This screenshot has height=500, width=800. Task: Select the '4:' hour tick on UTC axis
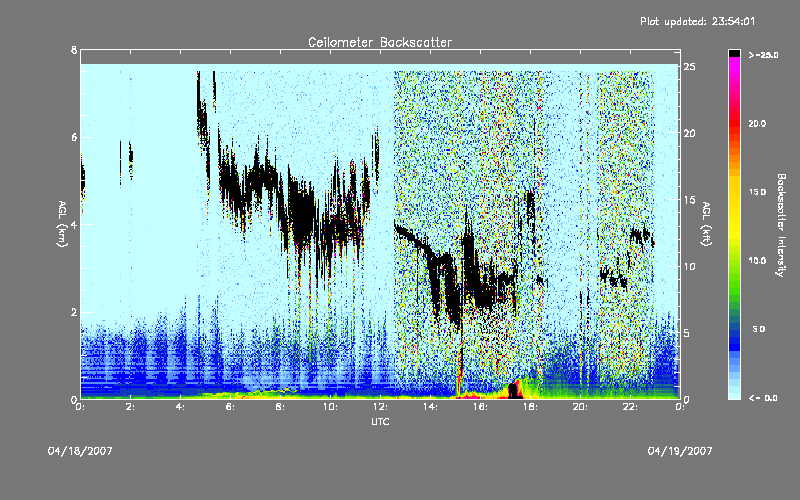click(x=180, y=407)
